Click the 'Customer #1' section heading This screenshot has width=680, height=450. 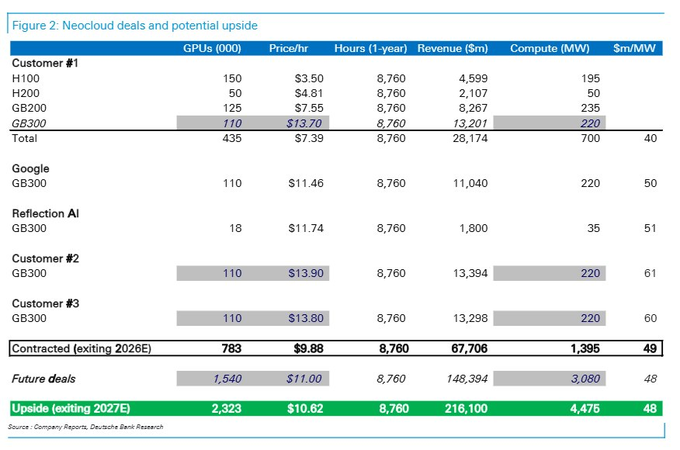pyautogui.click(x=45, y=63)
